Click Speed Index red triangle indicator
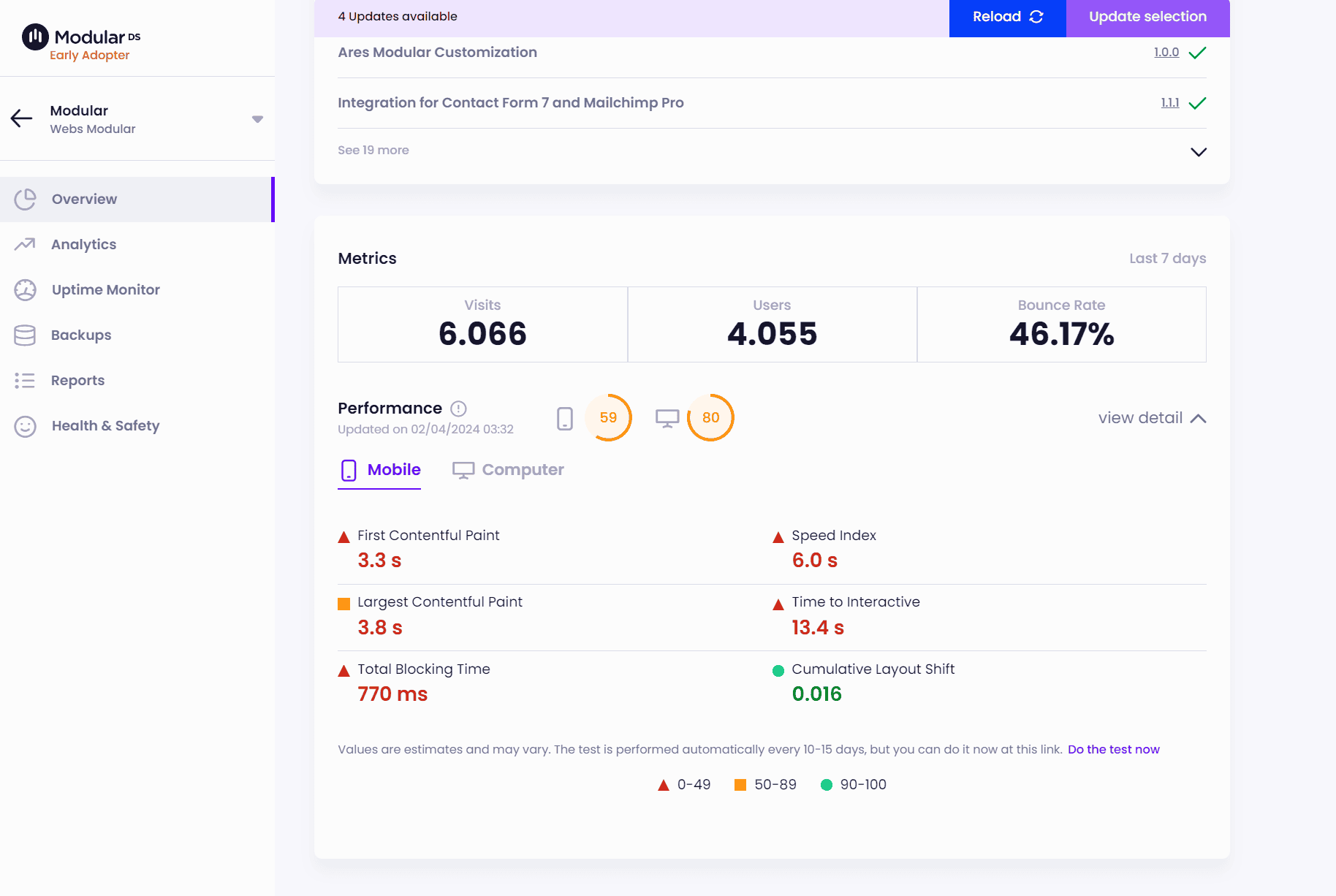The width and height of the screenshot is (1336, 896). tap(778, 537)
